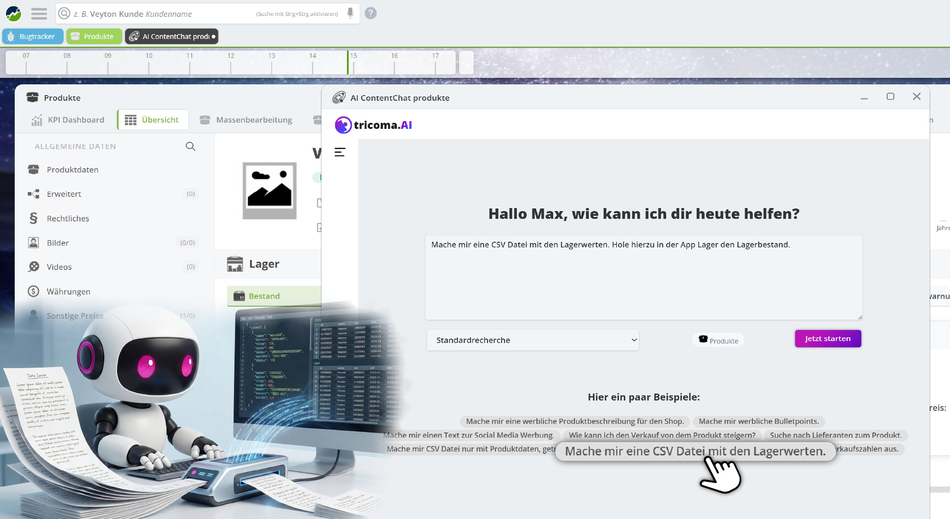
Task: Click the search icon beside ALLGEMEINE DATEN
Action: tap(190, 146)
